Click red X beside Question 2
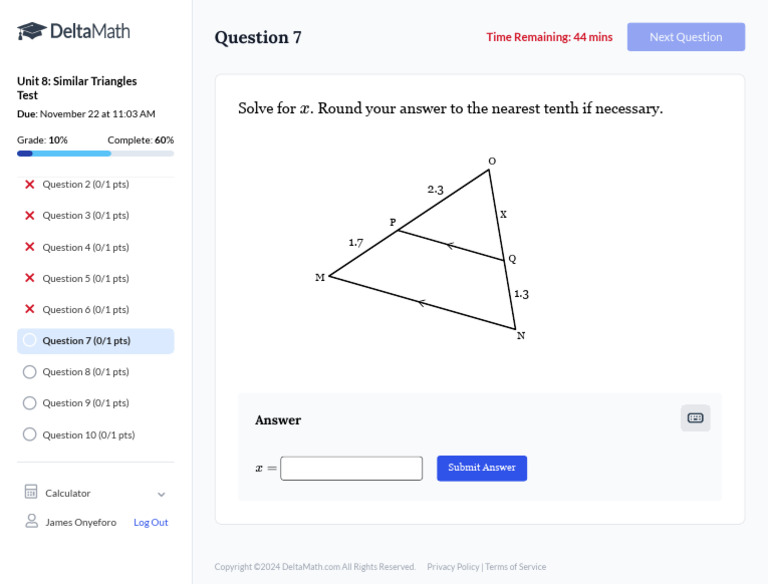 pos(30,184)
